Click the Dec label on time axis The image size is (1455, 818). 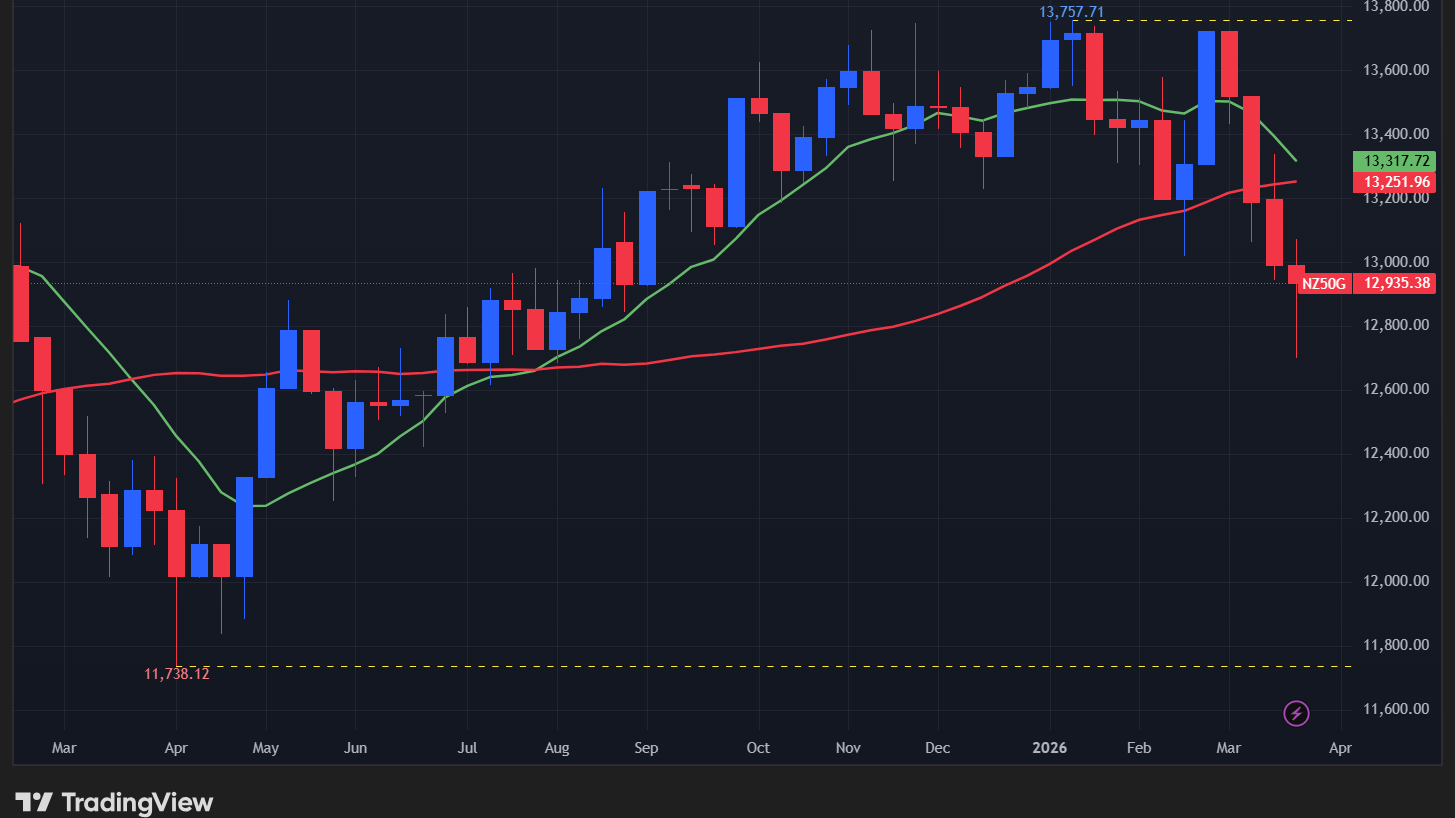click(x=938, y=748)
